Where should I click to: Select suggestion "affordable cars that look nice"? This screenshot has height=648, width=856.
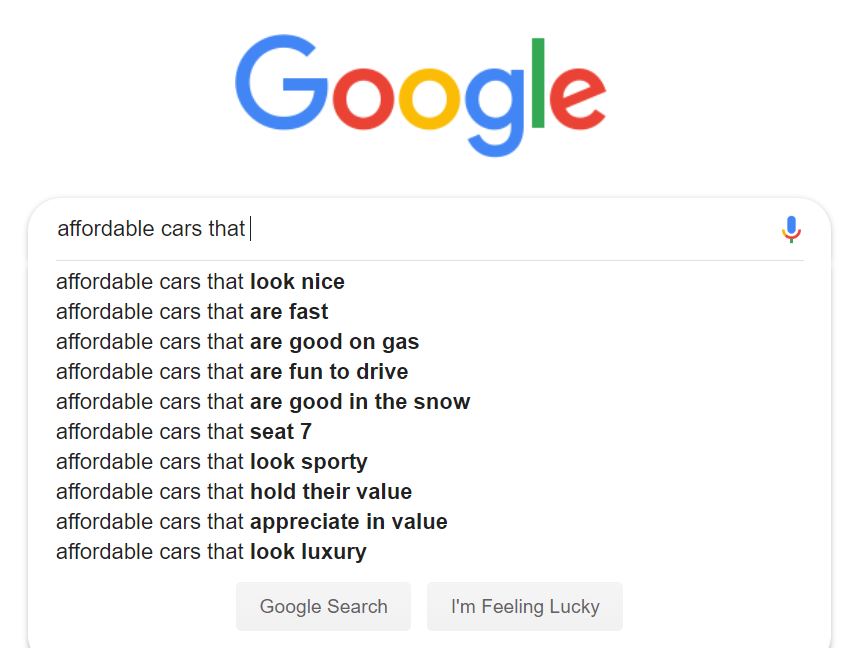(200, 282)
